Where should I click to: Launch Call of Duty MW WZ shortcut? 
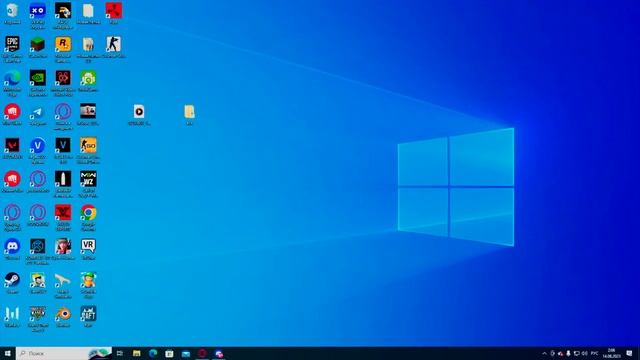[88, 179]
